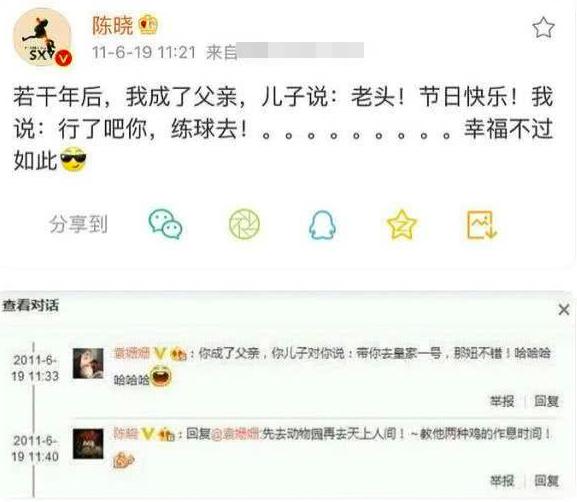Click 回复 on the second comment

click(x=546, y=481)
